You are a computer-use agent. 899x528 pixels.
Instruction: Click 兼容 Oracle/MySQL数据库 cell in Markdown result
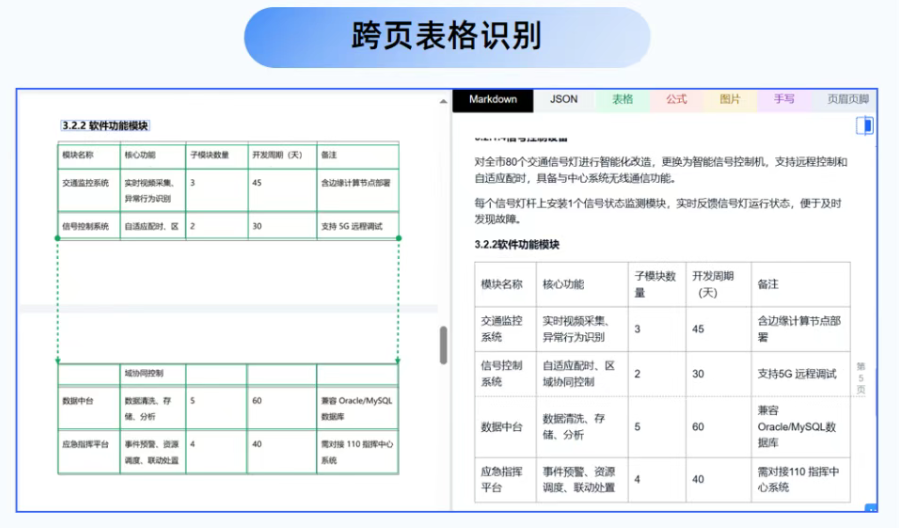pos(801,427)
